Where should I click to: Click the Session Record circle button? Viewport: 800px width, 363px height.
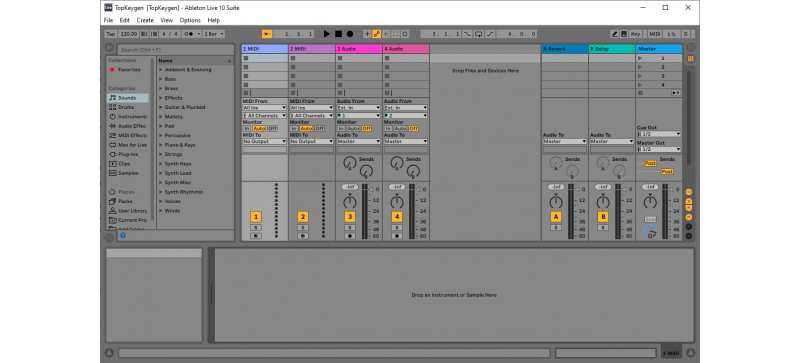[405, 34]
